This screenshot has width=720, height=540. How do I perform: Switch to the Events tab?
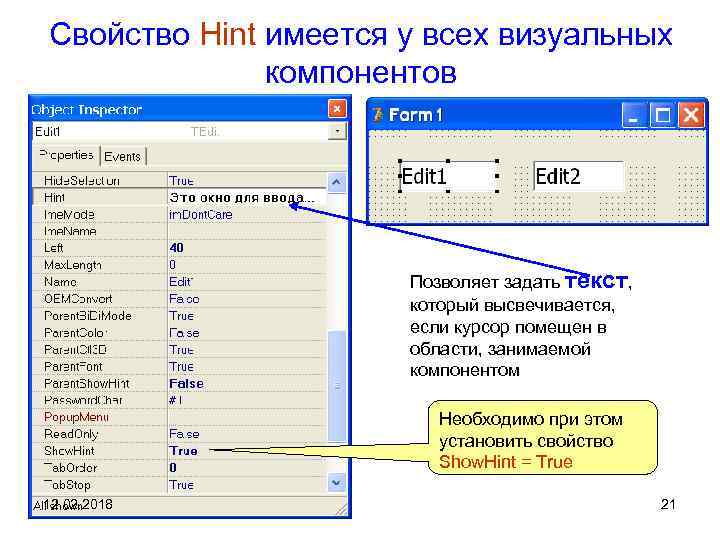pos(122,157)
